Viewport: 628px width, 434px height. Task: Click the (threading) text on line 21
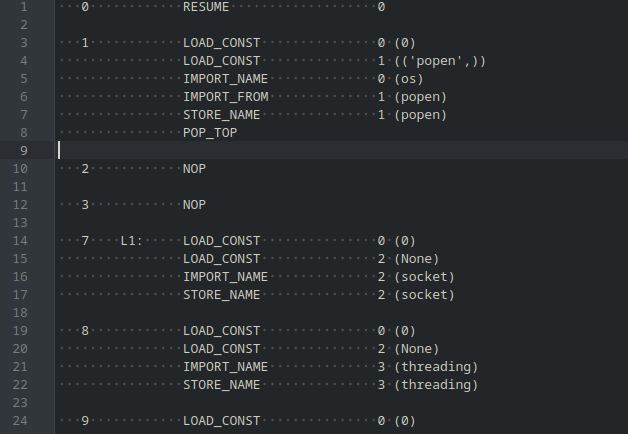(436, 367)
